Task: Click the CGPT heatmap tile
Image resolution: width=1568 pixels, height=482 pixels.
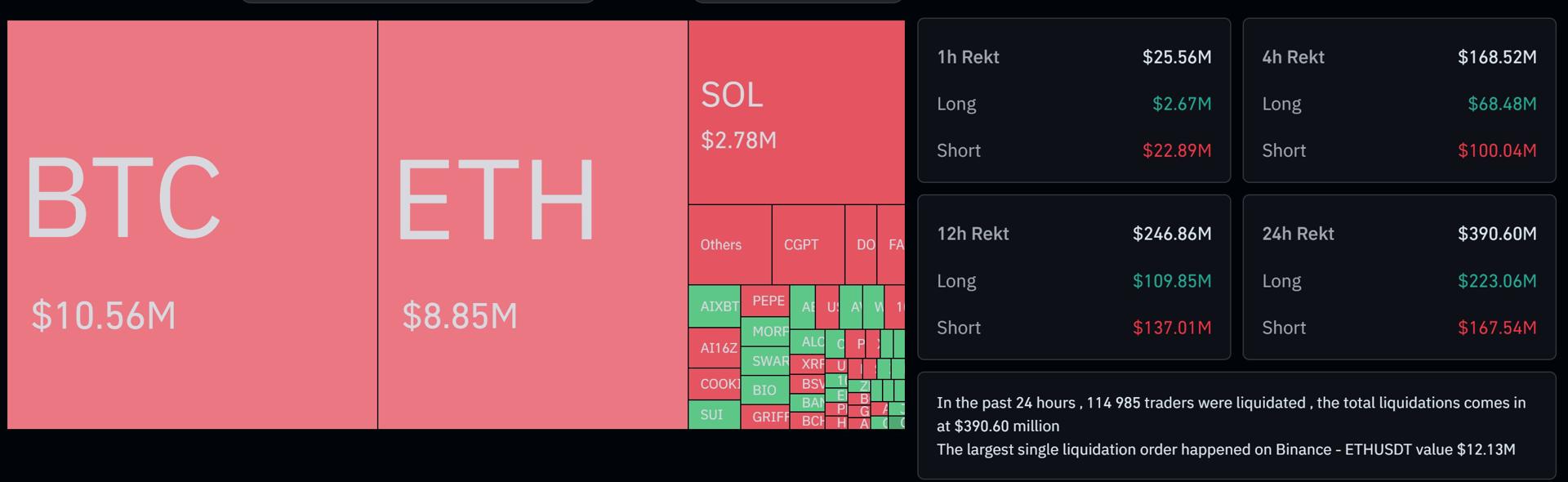Action: (808, 244)
